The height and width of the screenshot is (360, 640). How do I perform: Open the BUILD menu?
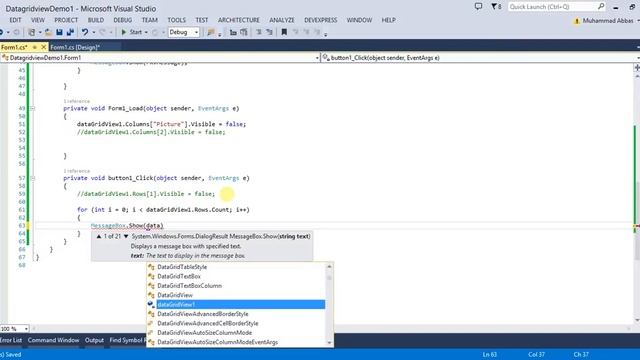[x=96, y=20]
